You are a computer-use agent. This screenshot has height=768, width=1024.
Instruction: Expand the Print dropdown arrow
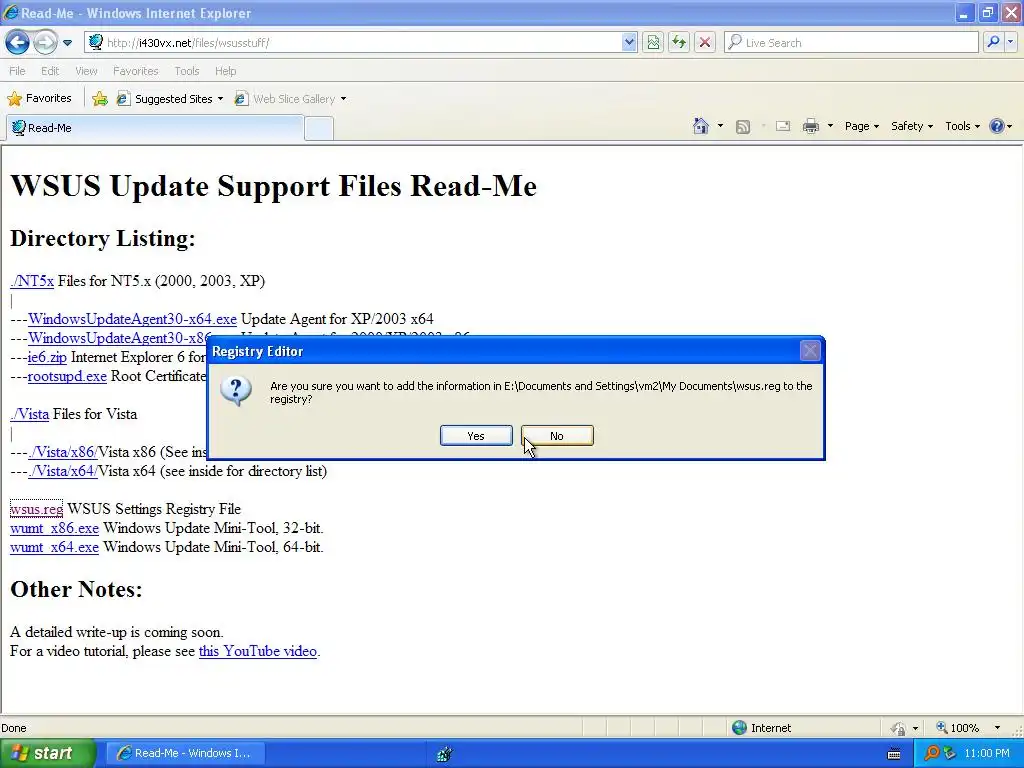(830, 126)
